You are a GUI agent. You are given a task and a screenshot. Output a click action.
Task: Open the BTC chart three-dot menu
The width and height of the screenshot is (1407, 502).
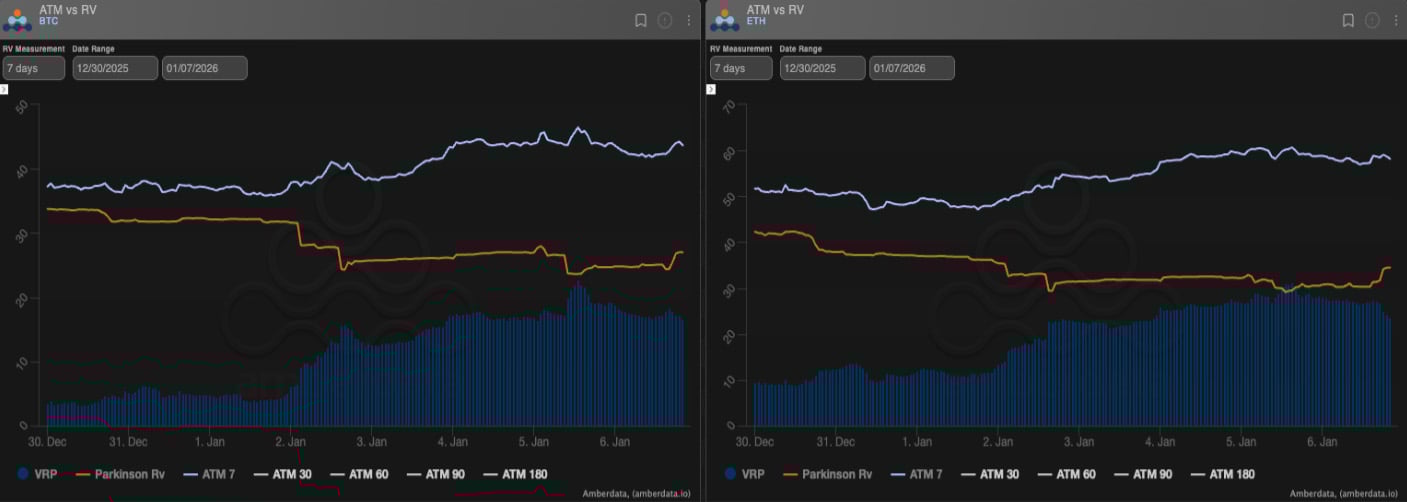point(689,20)
